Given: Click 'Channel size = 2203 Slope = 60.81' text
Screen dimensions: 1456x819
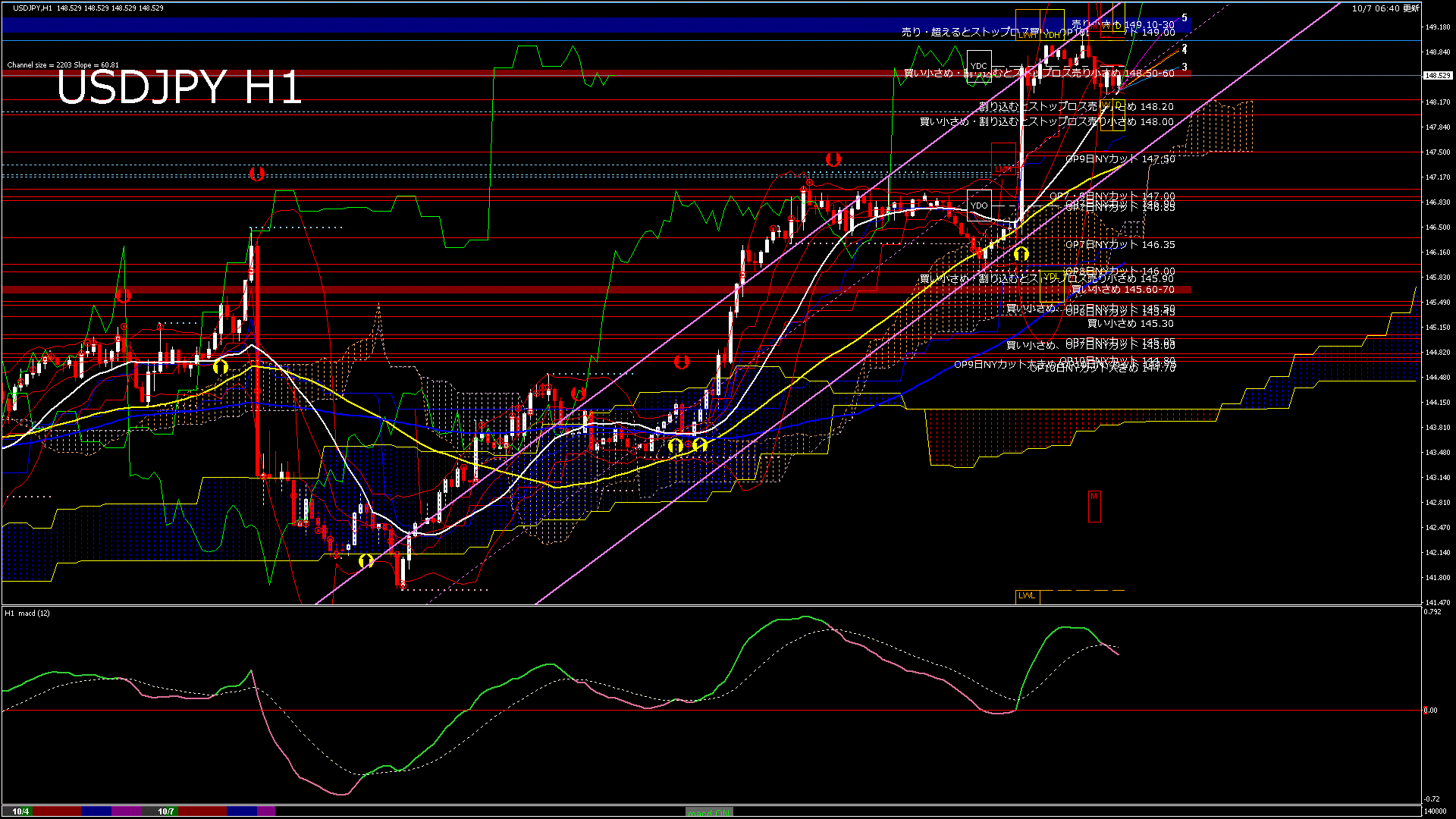Looking at the screenshot, I should (63, 65).
